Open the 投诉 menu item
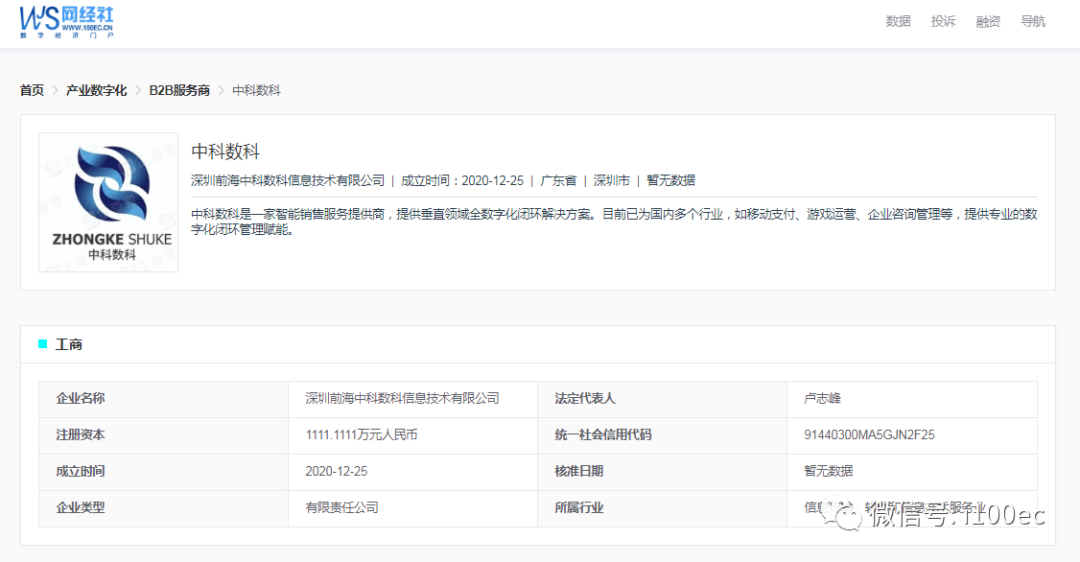 [943, 21]
